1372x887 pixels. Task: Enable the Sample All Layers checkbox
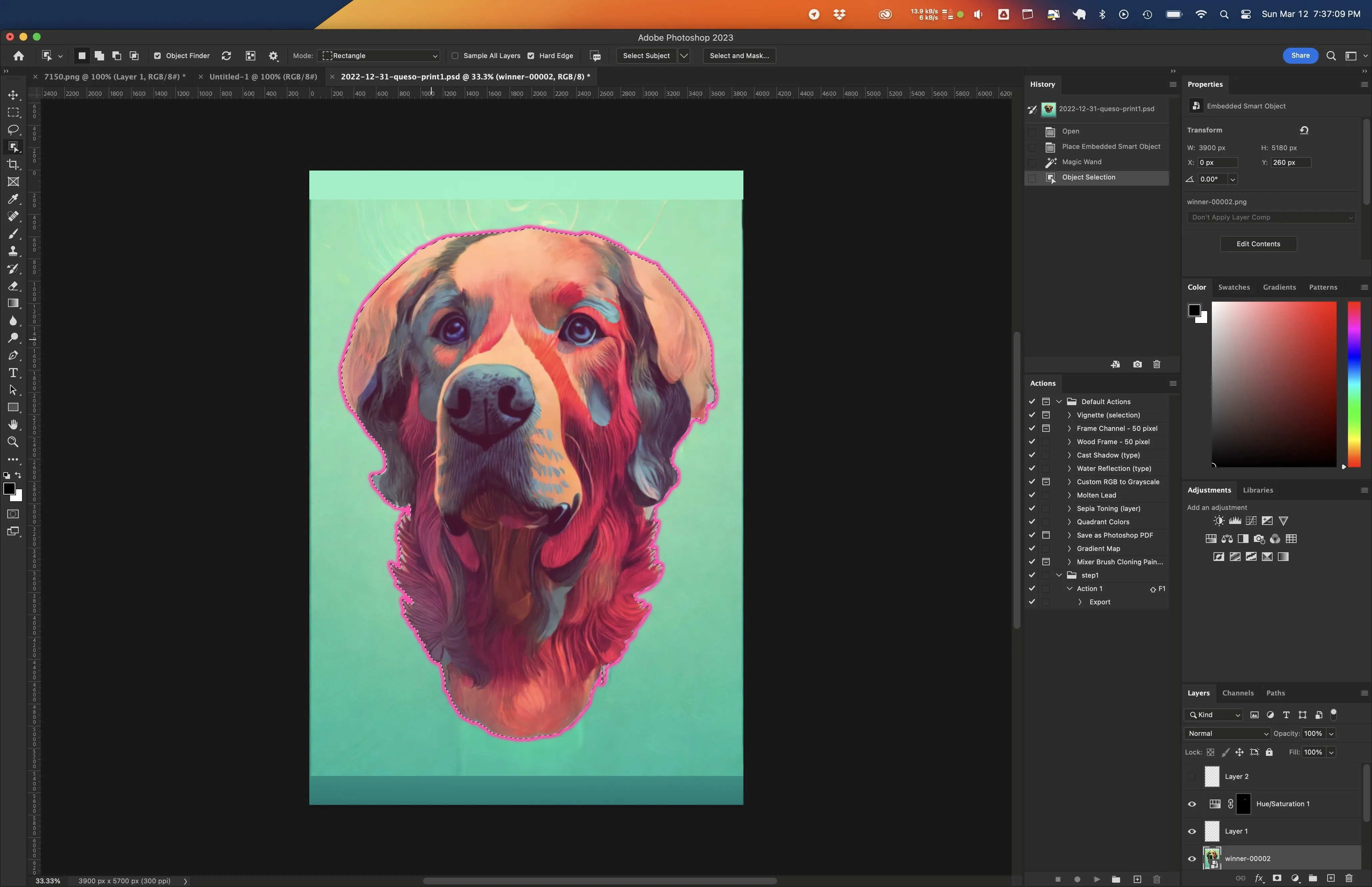click(x=455, y=56)
